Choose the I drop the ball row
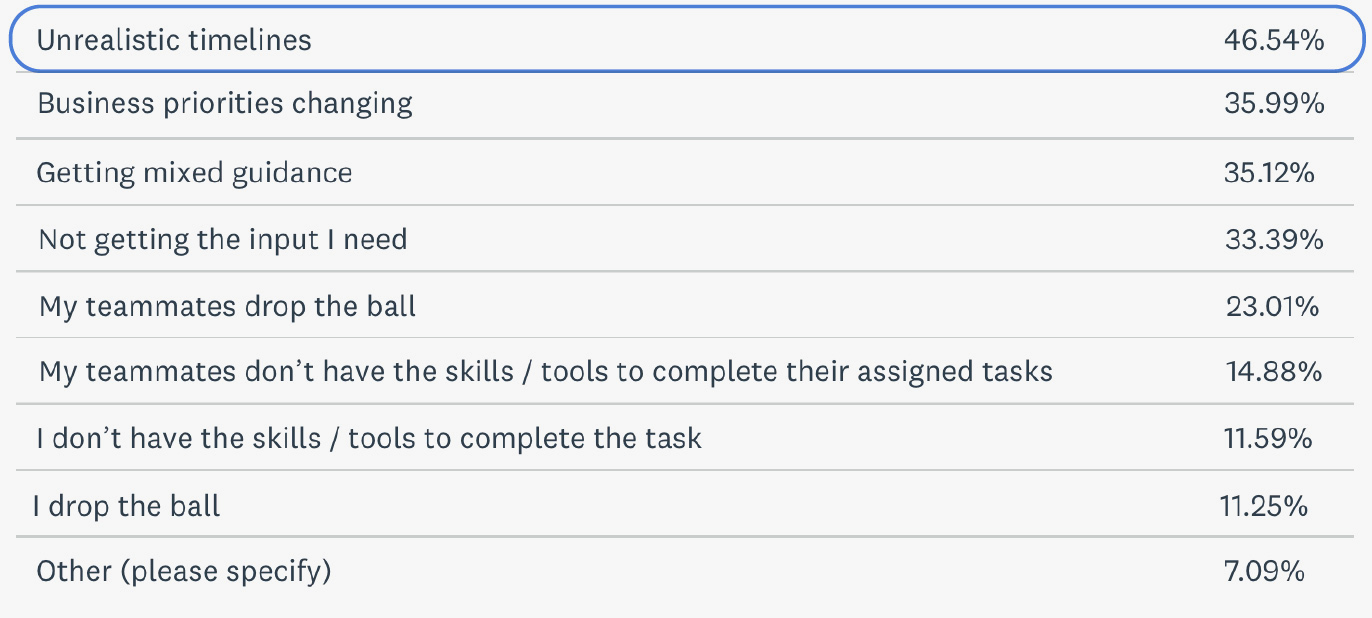This screenshot has height=618, width=1372. [x=686, y=504]
